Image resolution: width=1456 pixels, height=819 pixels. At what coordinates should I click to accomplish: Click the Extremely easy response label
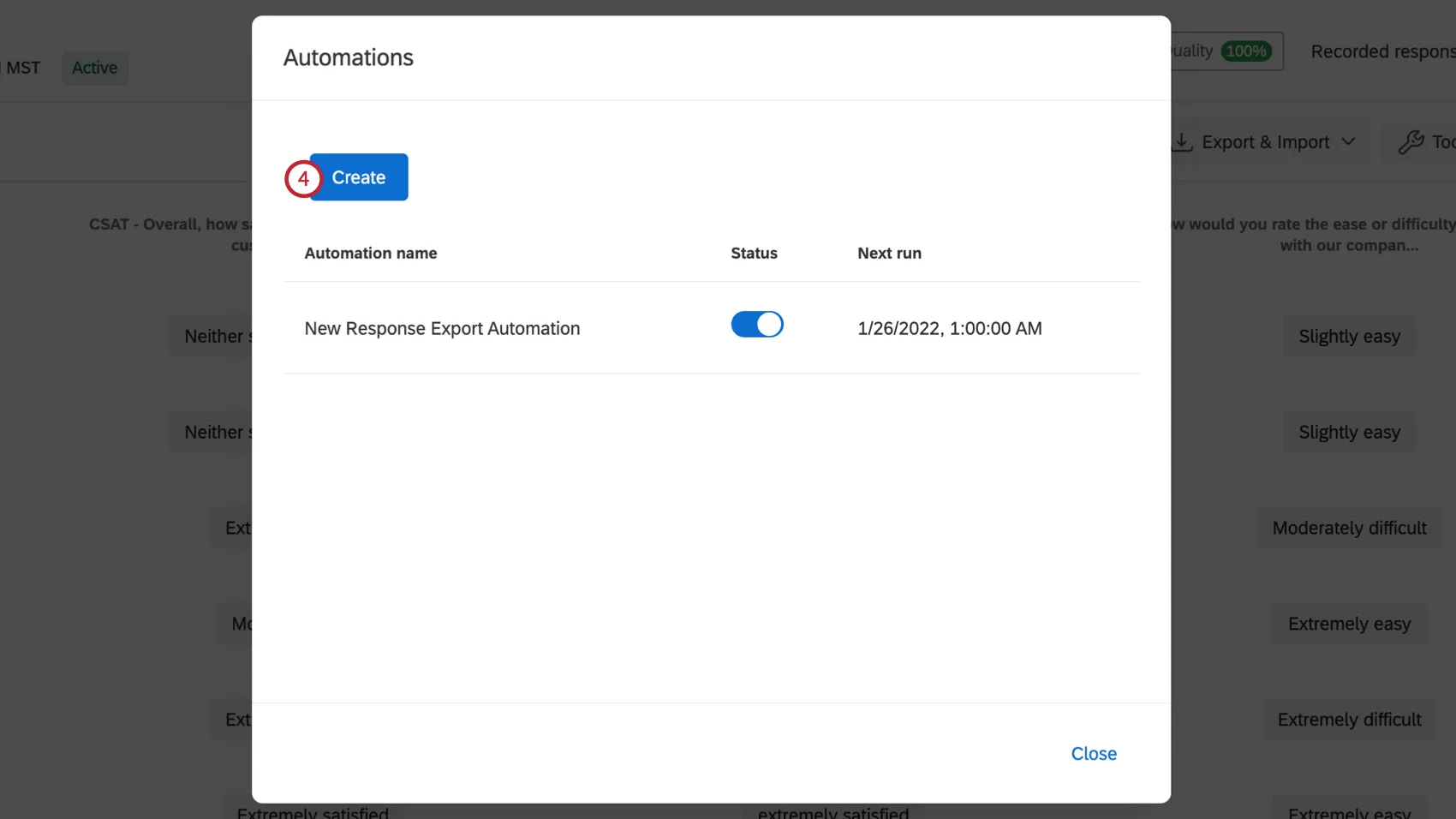tap(1349, 624)
